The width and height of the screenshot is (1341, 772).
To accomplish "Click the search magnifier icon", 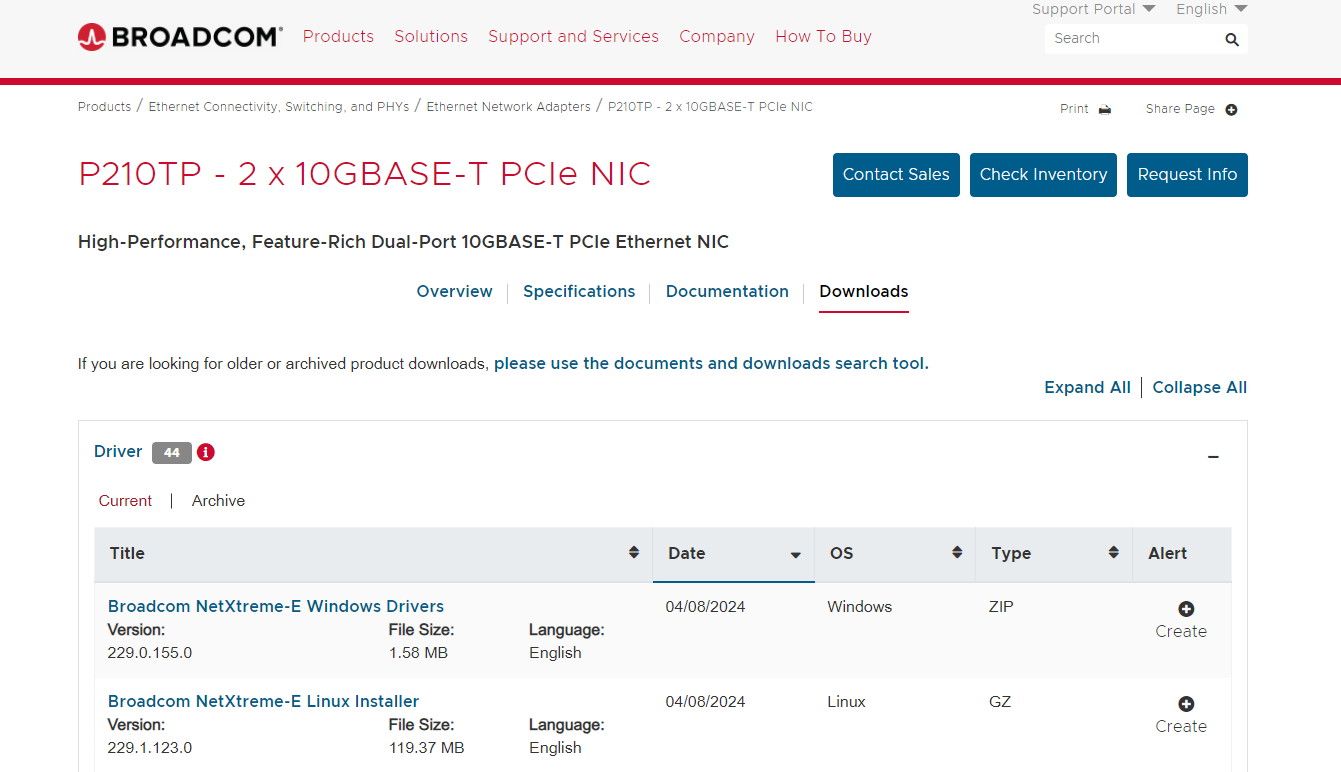I will [1231, 39].
